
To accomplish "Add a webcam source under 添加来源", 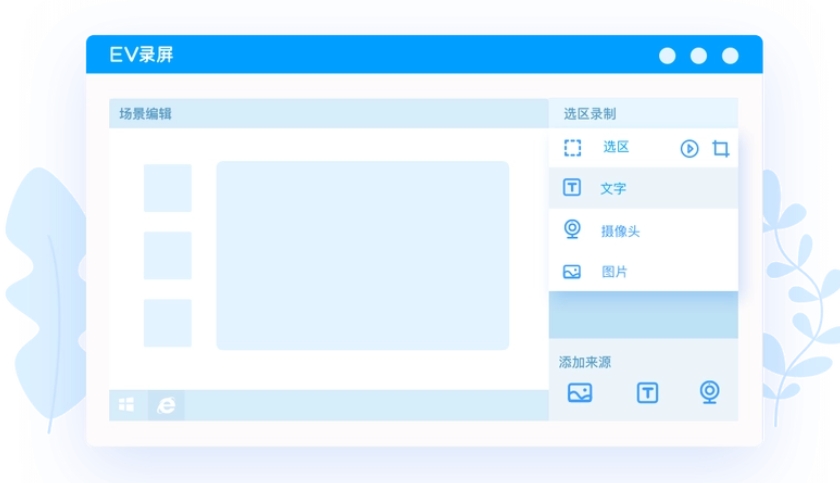I will 709,392.
